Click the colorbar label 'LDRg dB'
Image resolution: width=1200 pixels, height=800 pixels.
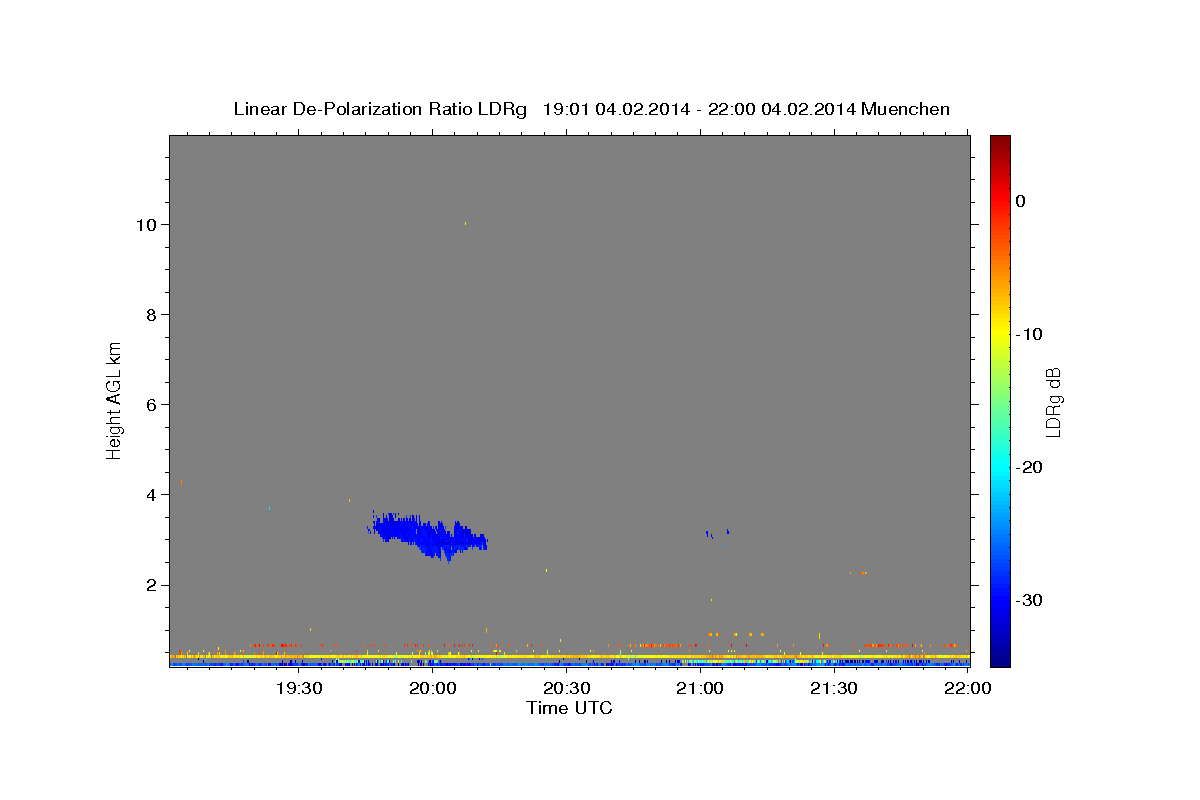(x=1052, y=401)
